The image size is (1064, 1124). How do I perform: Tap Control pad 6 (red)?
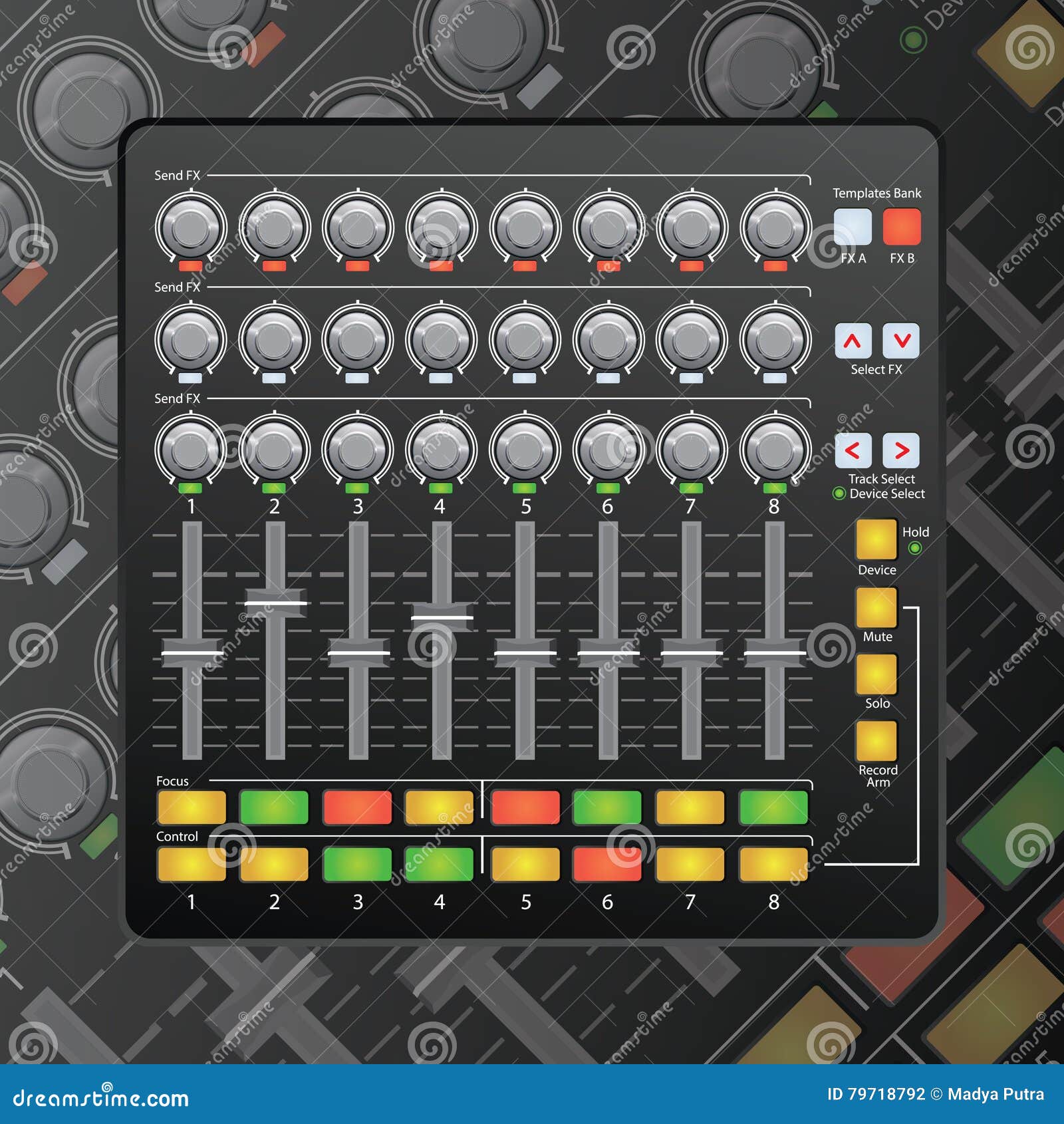[608, 865]
